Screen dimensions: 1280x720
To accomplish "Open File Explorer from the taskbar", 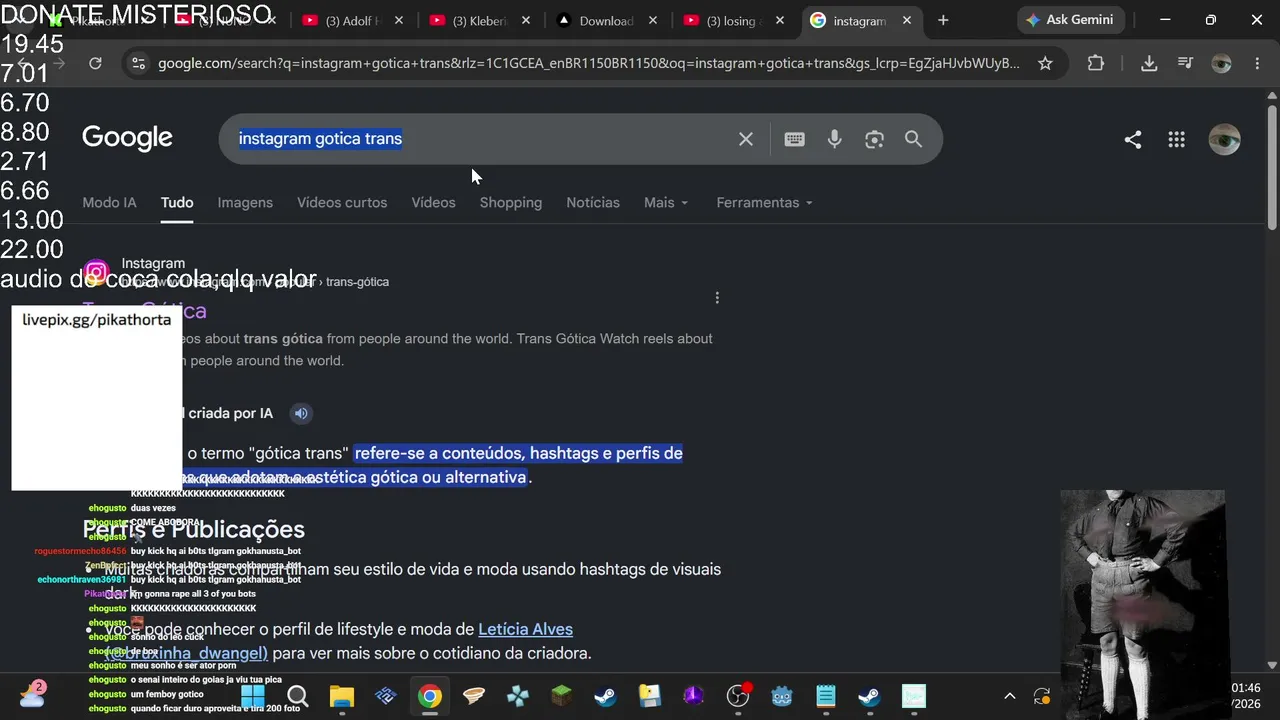I will [x=341, y=696].
